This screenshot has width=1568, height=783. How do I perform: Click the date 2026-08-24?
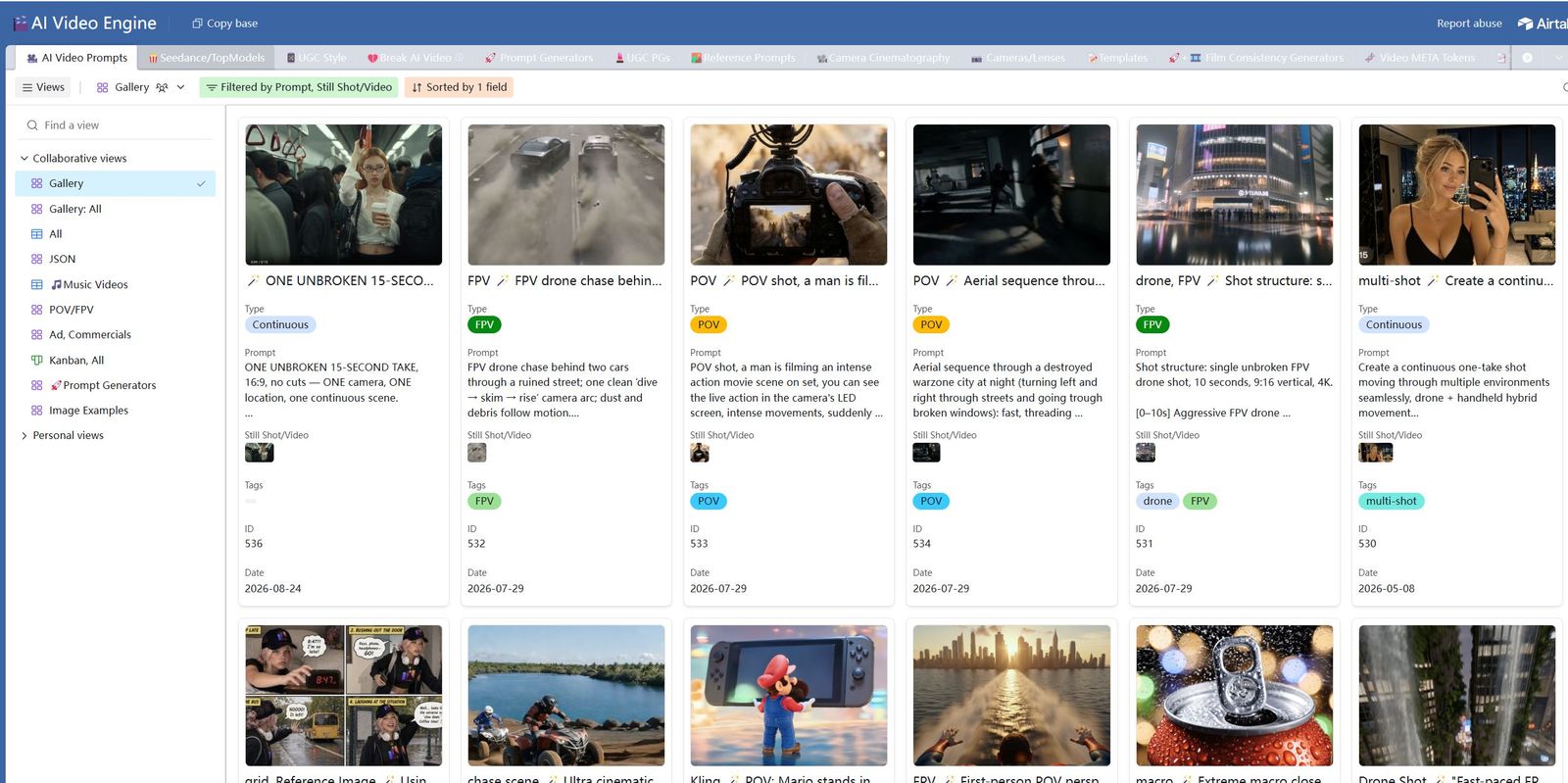click(273, 589)
